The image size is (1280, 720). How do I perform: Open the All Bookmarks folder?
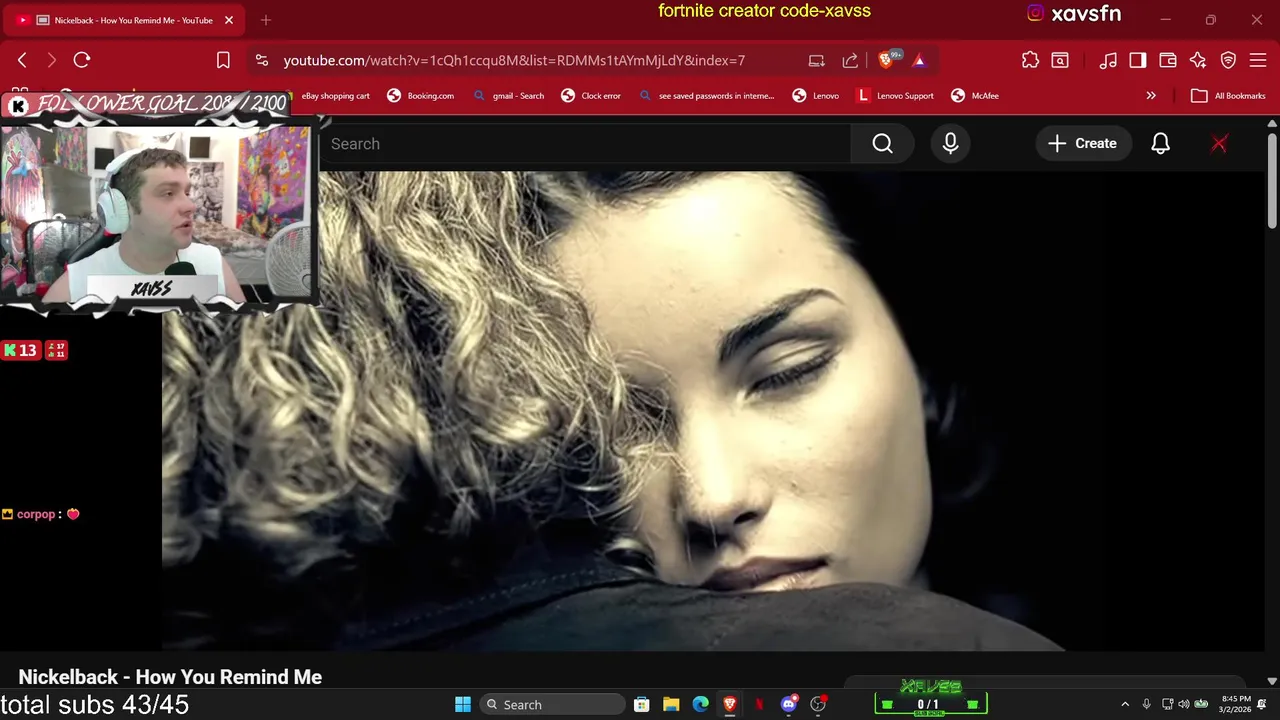(1229, 96)
